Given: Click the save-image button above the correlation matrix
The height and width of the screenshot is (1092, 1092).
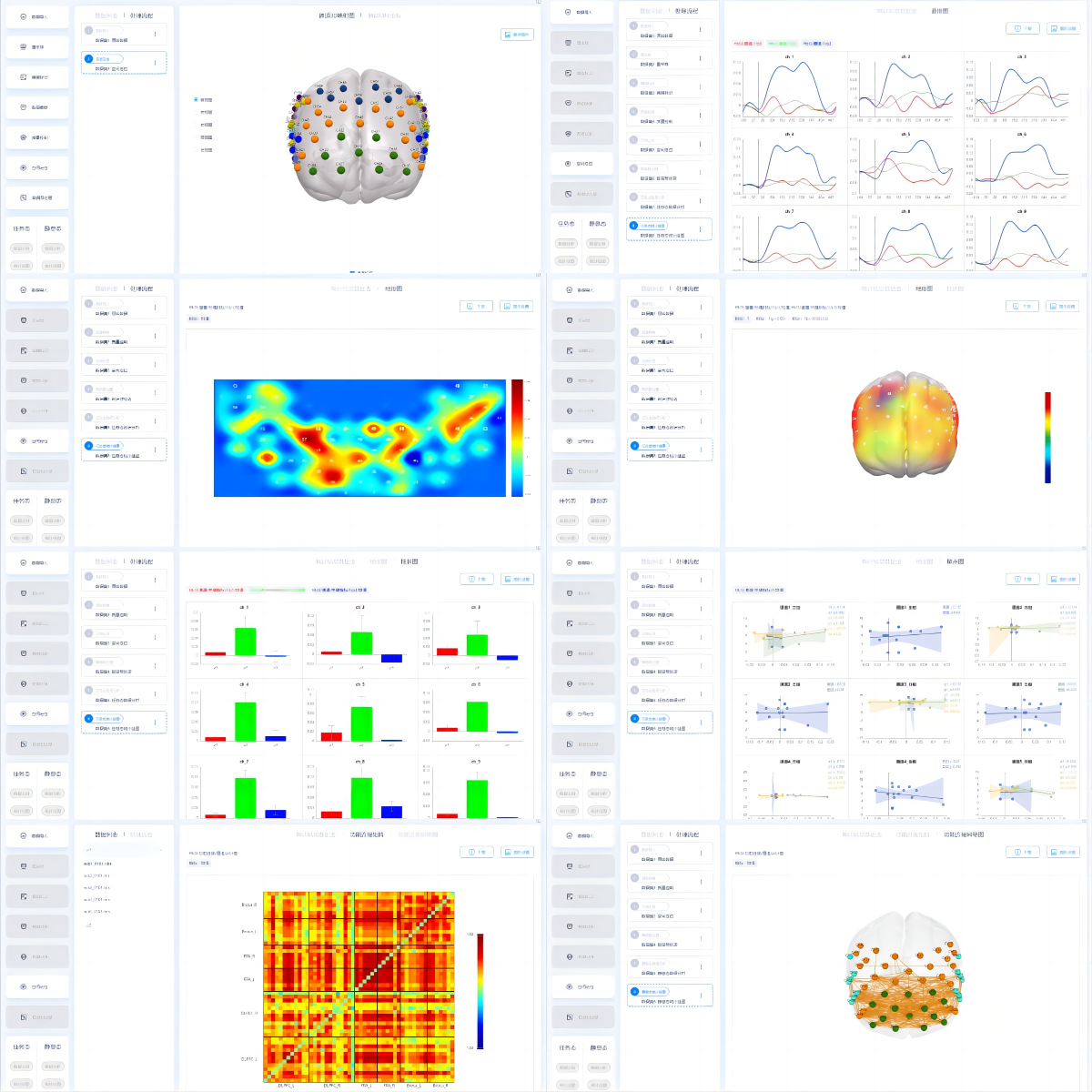Looking at the screenshot, I should click(517, 852).
